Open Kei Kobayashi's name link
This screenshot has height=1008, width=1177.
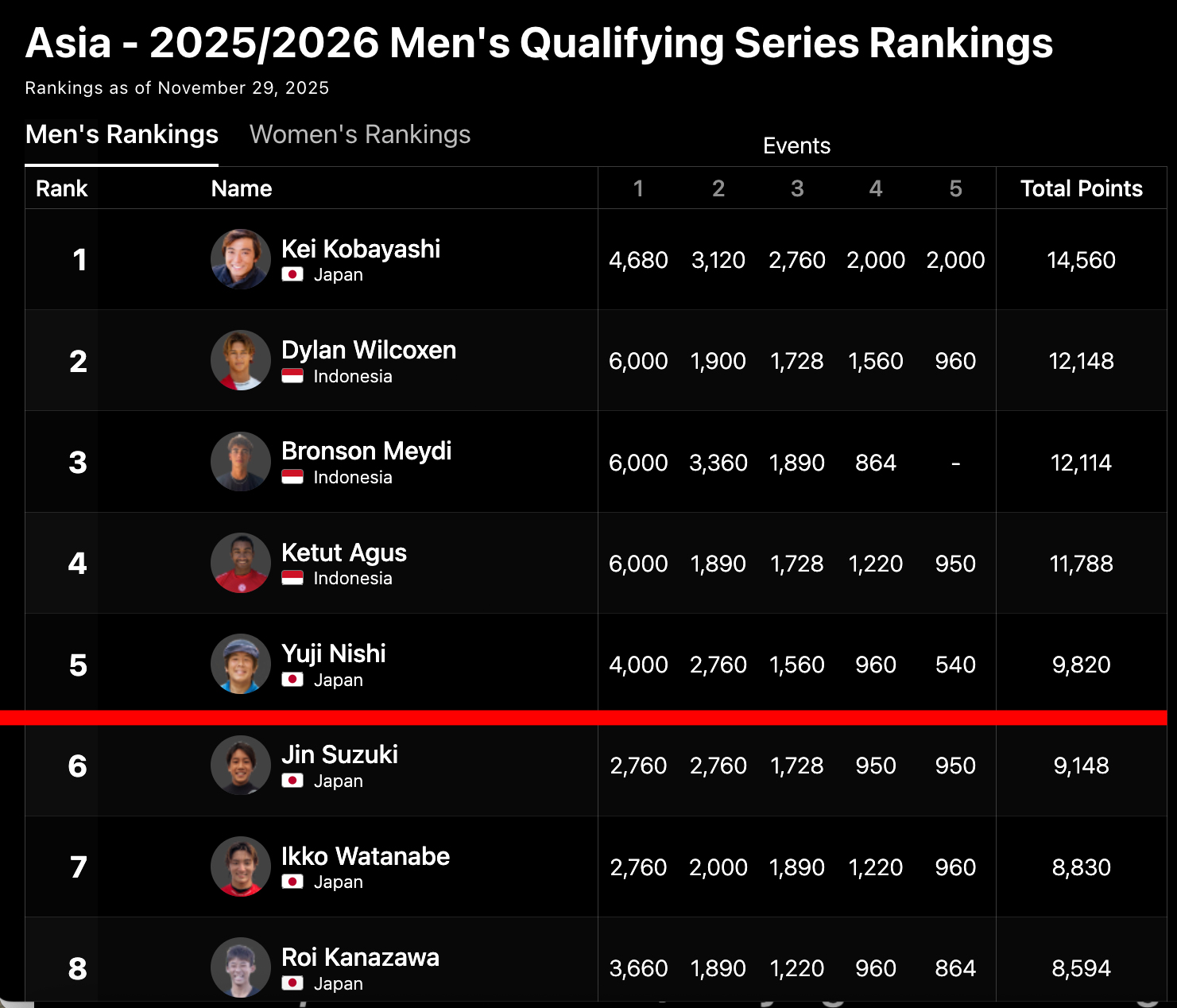pos(361,249)
